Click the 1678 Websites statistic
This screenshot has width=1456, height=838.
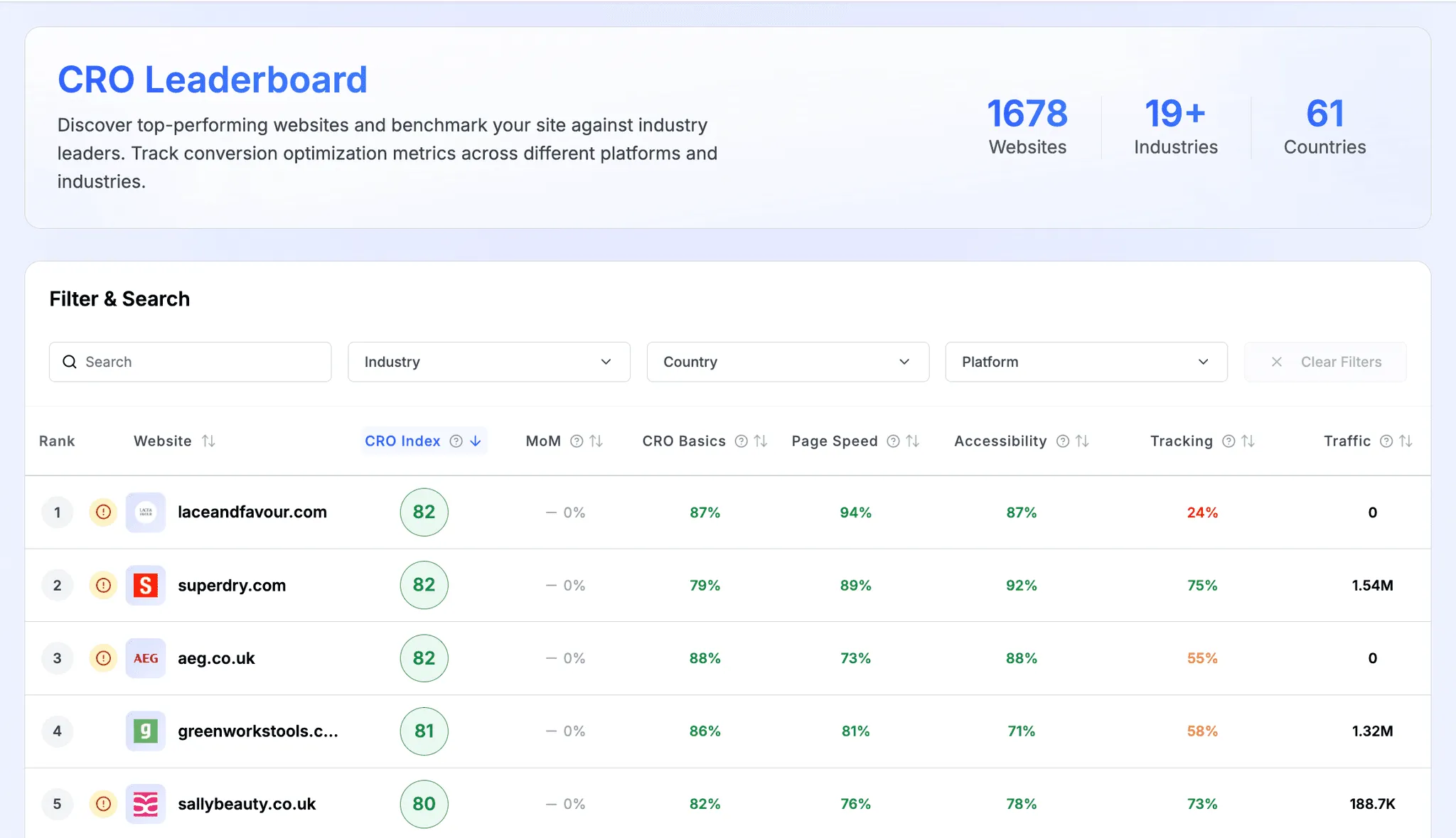pos(1027,127)
